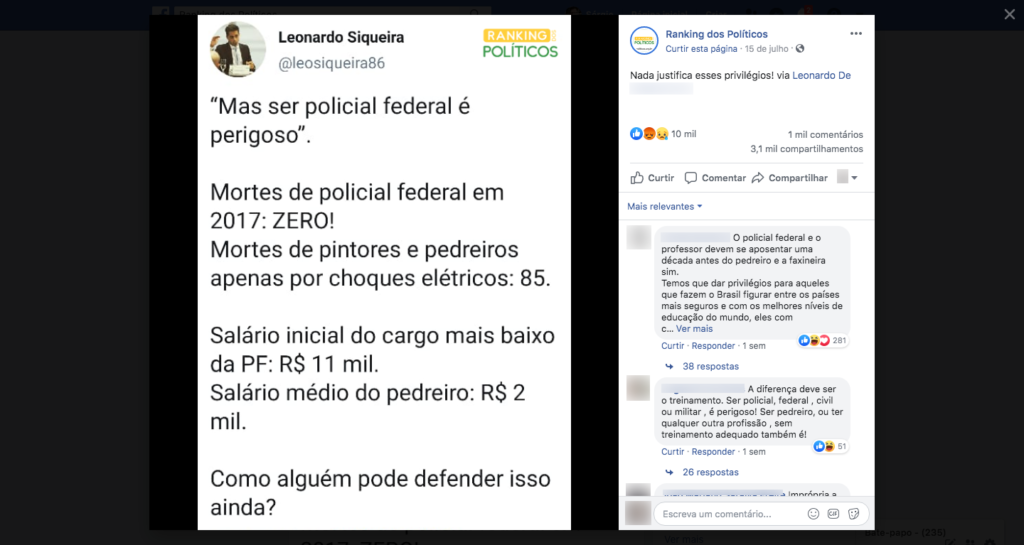Expand the Mais relevantes sort dropdown
Image resolution: width=1024 pixels, height=545 pixels.
coord(665,207)
